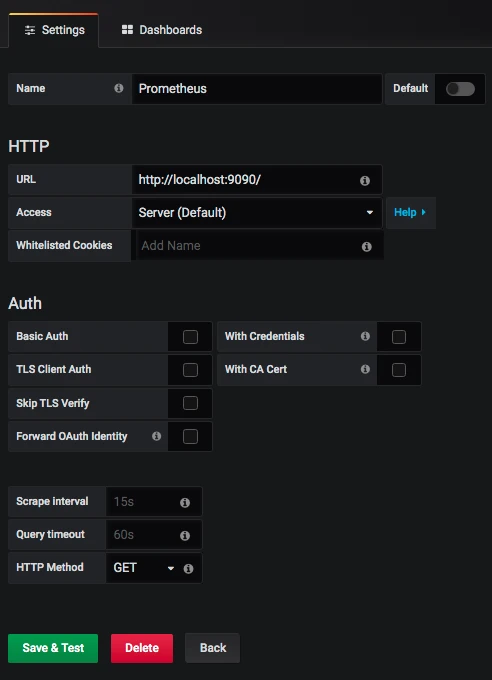
Task: Select the Settings tab
Action: click(x=54, y=30)
